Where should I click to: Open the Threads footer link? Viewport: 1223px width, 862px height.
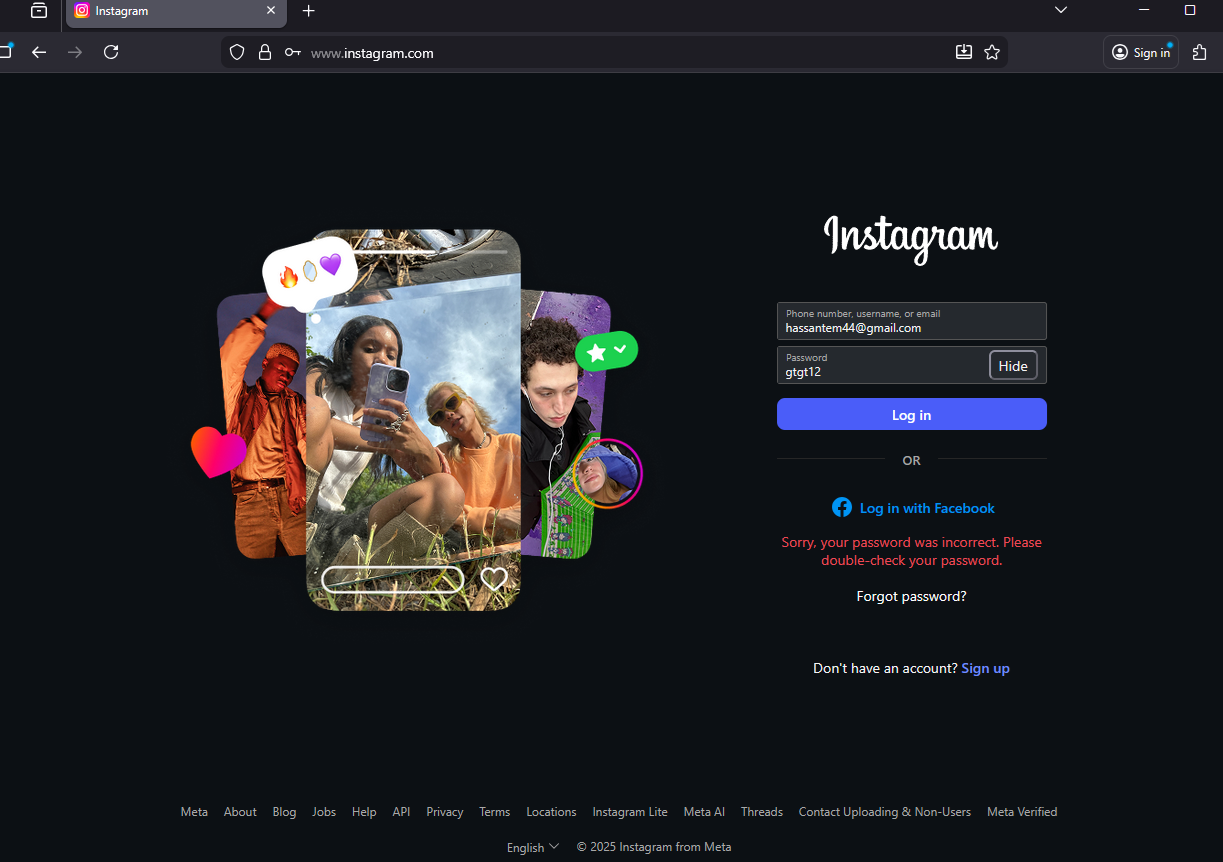coord(762,812)
